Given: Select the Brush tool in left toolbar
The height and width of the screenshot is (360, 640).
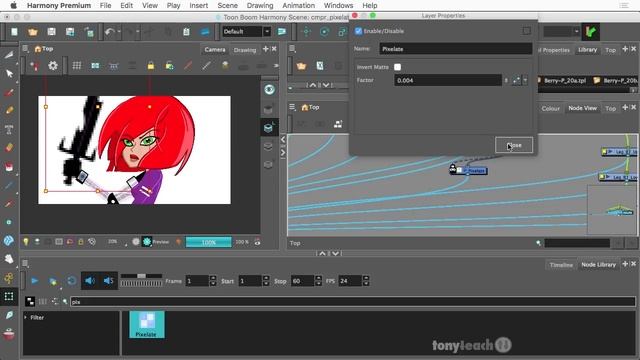Looking at the screenshot, I should (9, 93).
